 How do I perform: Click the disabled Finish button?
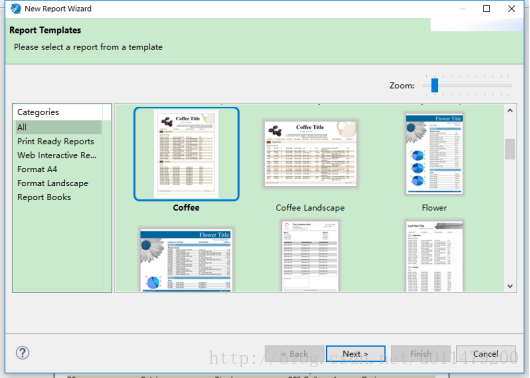click(x=421, y=354)
